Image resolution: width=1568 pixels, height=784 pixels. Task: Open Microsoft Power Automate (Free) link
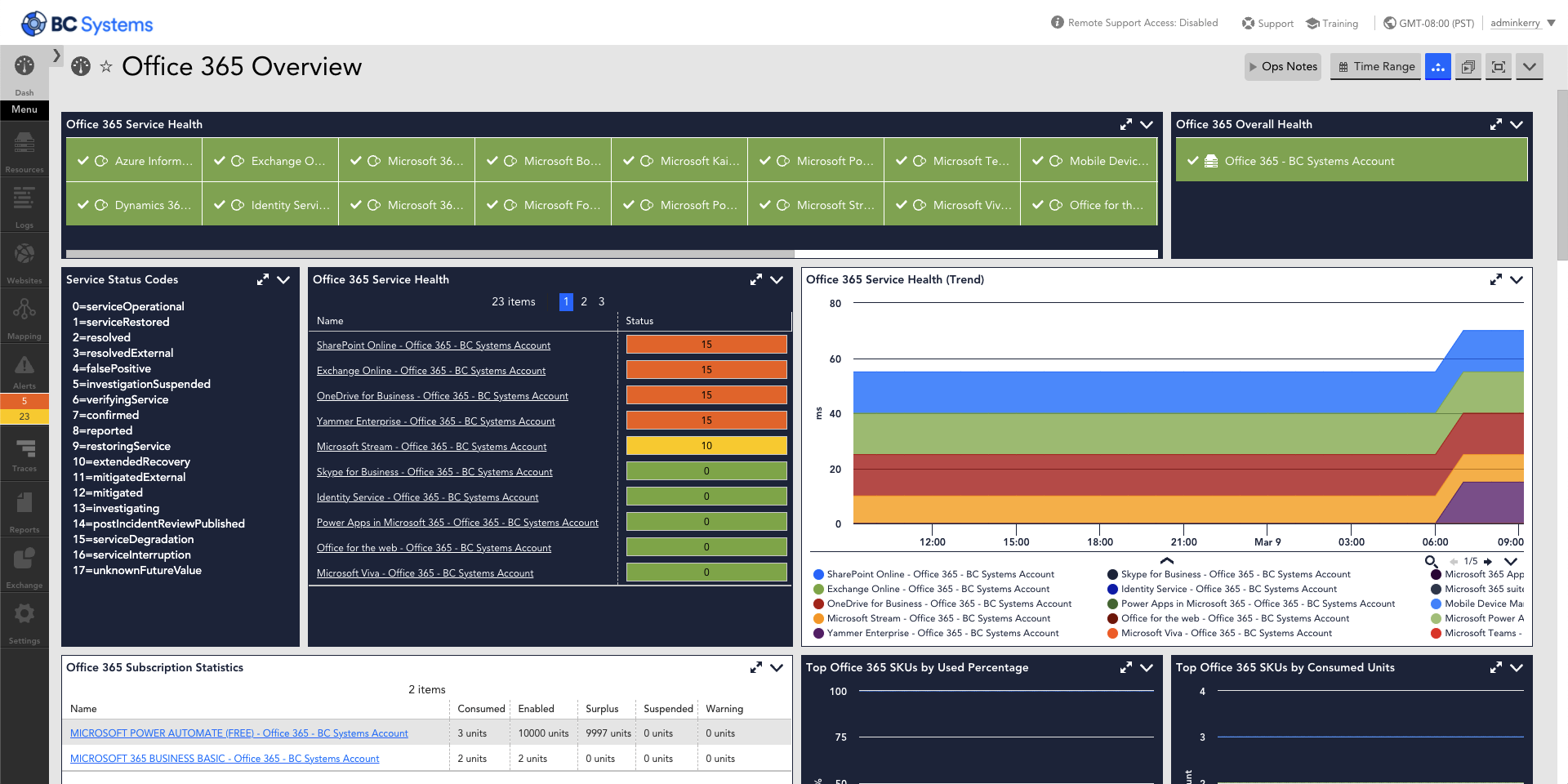239,733
